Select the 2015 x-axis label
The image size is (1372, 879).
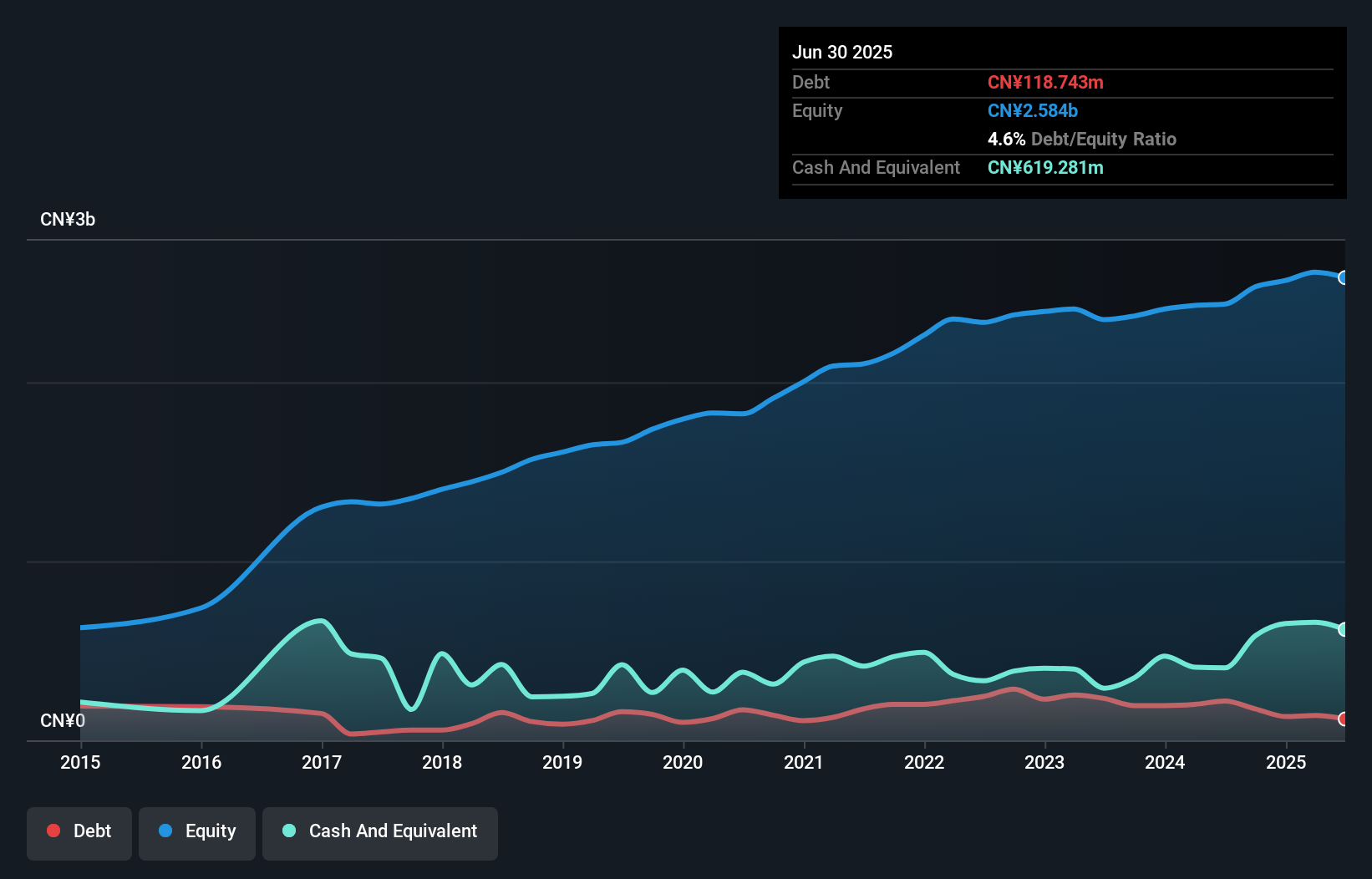[x=80, y=762]
